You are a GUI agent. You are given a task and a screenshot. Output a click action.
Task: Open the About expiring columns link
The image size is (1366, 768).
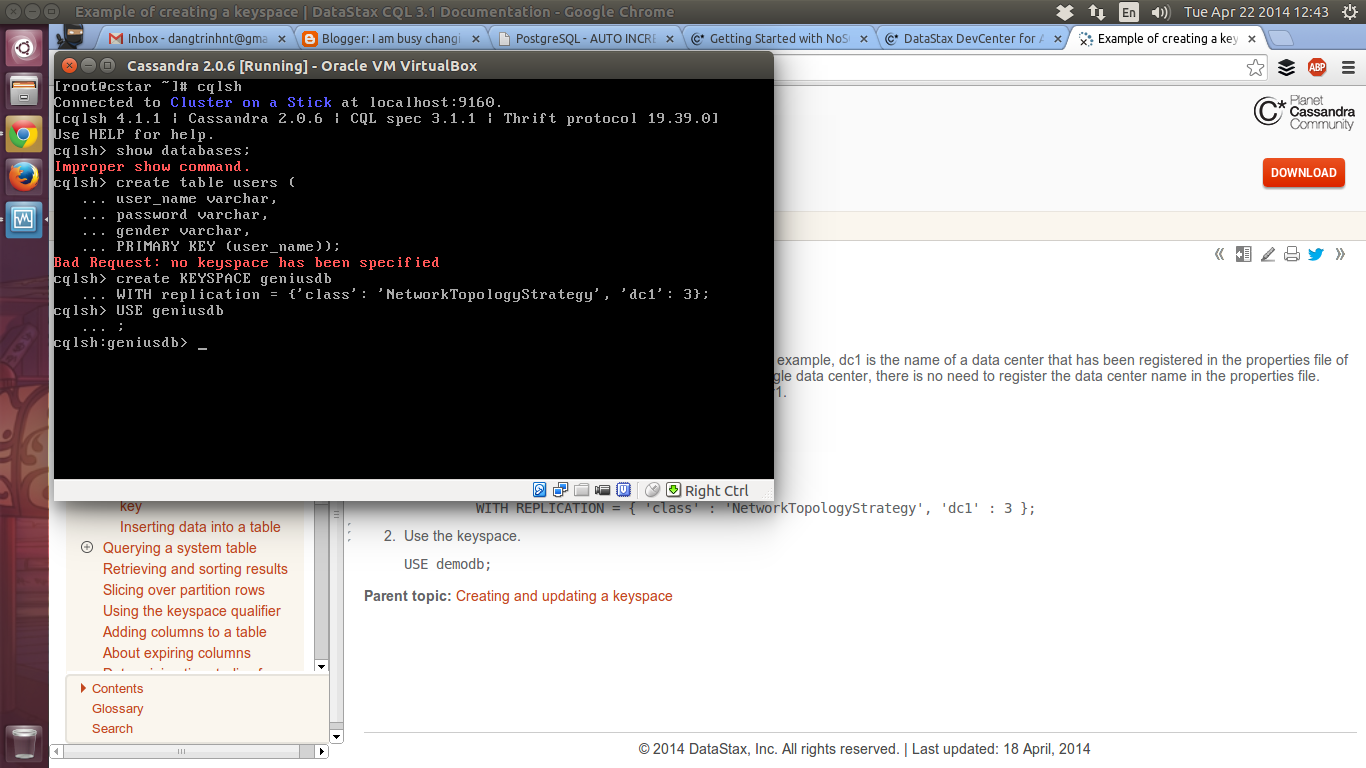coord(177,653)
